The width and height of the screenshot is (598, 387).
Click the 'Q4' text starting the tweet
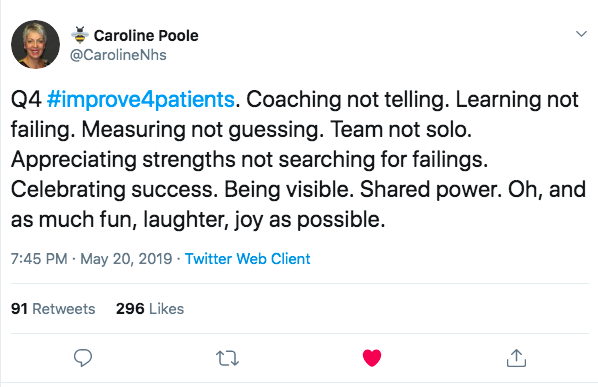pos(26,100)
